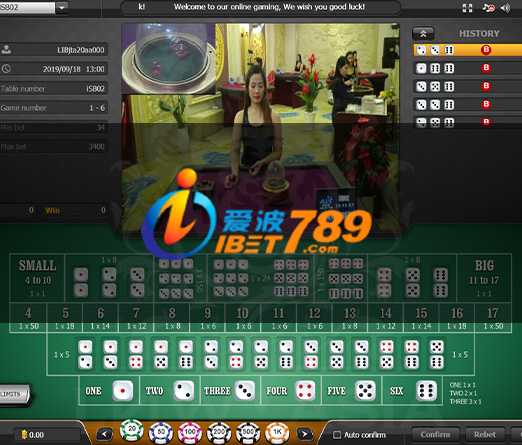Bet on the four-five dice combination
The image size is (522, 445).
[387, 354]
